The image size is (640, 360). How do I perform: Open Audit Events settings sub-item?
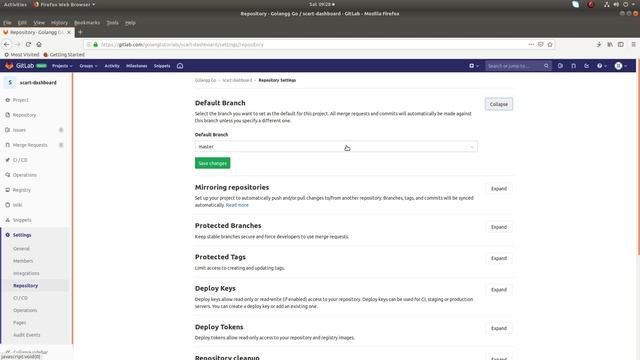tap(27, 335)
